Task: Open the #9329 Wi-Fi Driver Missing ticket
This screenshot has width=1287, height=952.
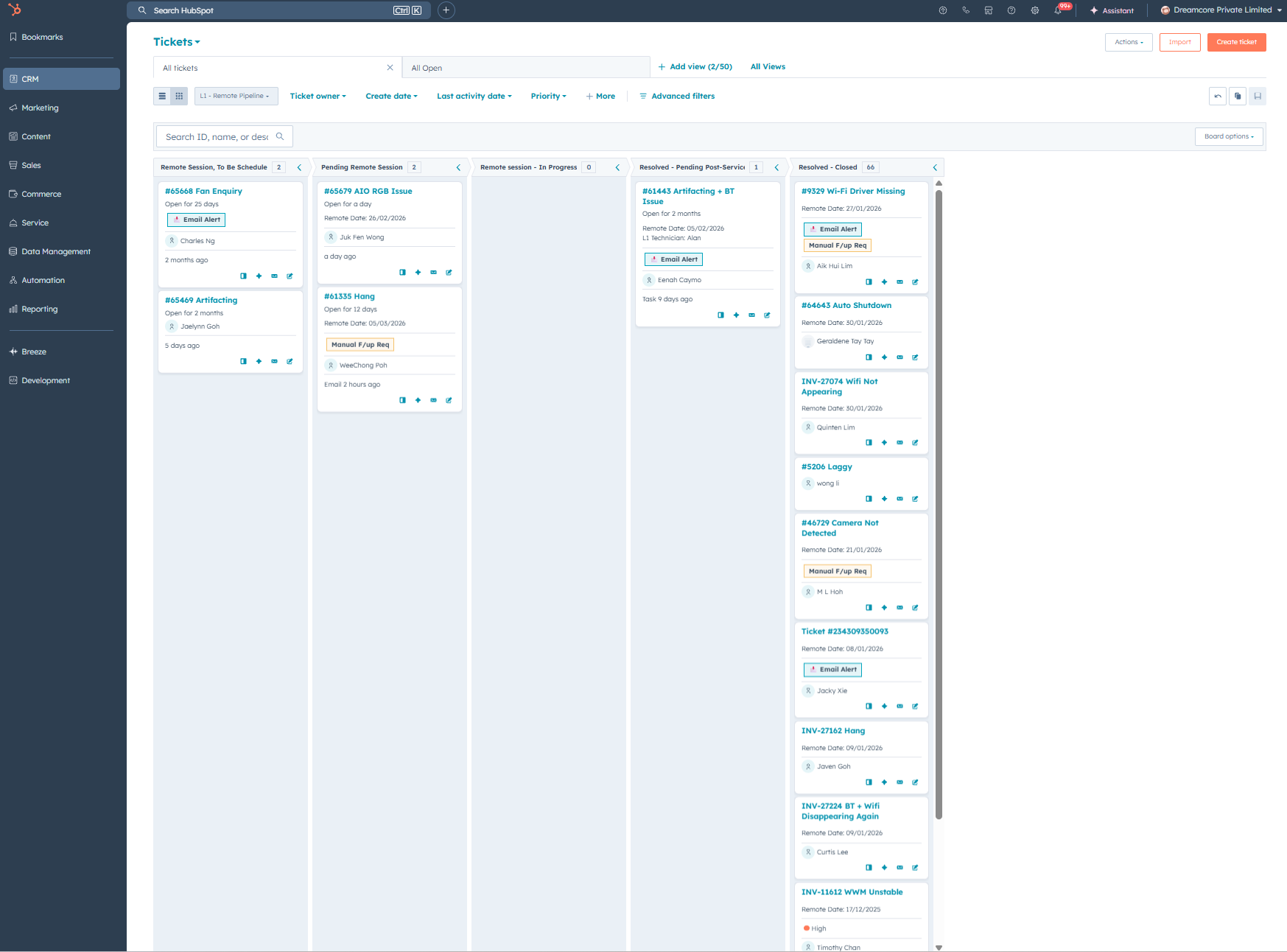Action: coord(852,191)
